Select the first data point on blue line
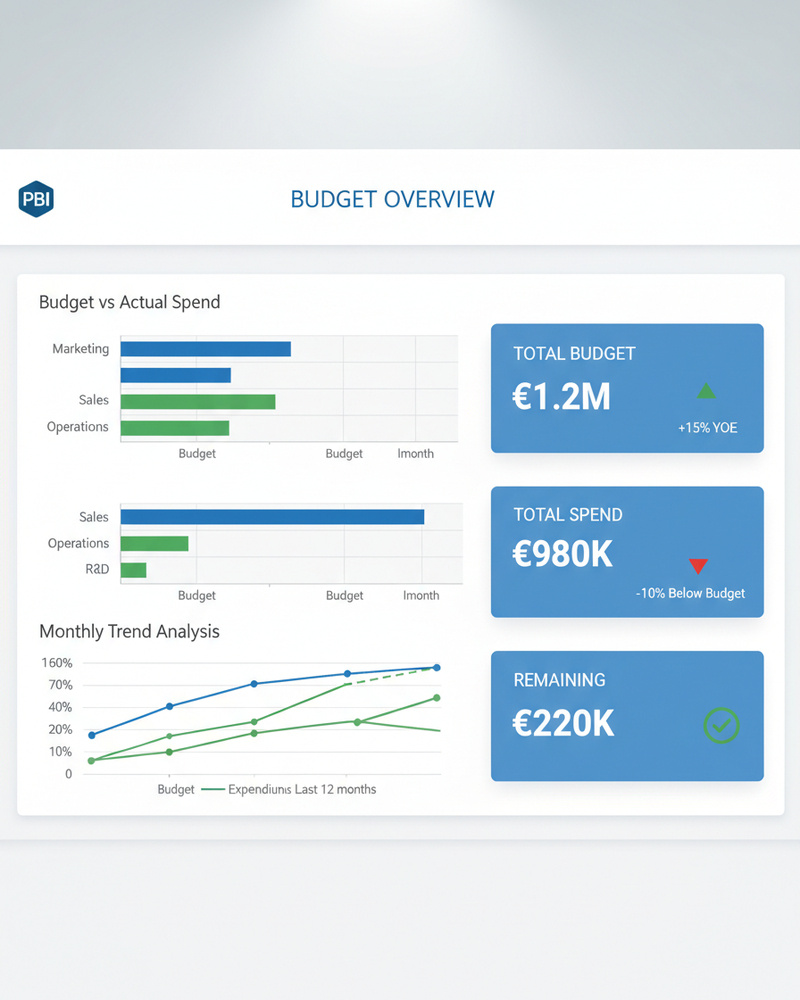 pyautogui.click(x=92, y=735)
